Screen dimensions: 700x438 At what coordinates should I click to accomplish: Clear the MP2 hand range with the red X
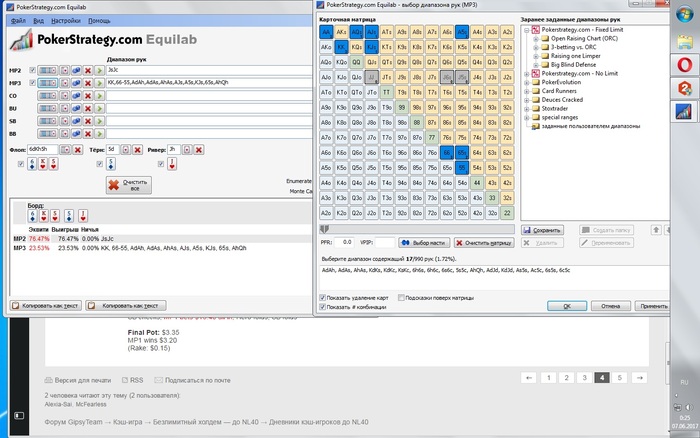(88, 70)
